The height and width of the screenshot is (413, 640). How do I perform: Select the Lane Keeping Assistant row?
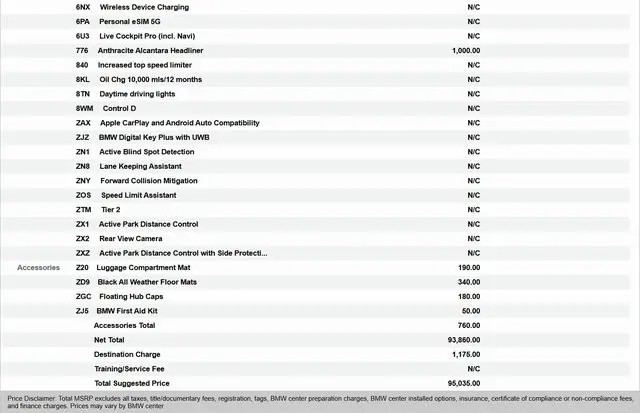click(140, 166)
